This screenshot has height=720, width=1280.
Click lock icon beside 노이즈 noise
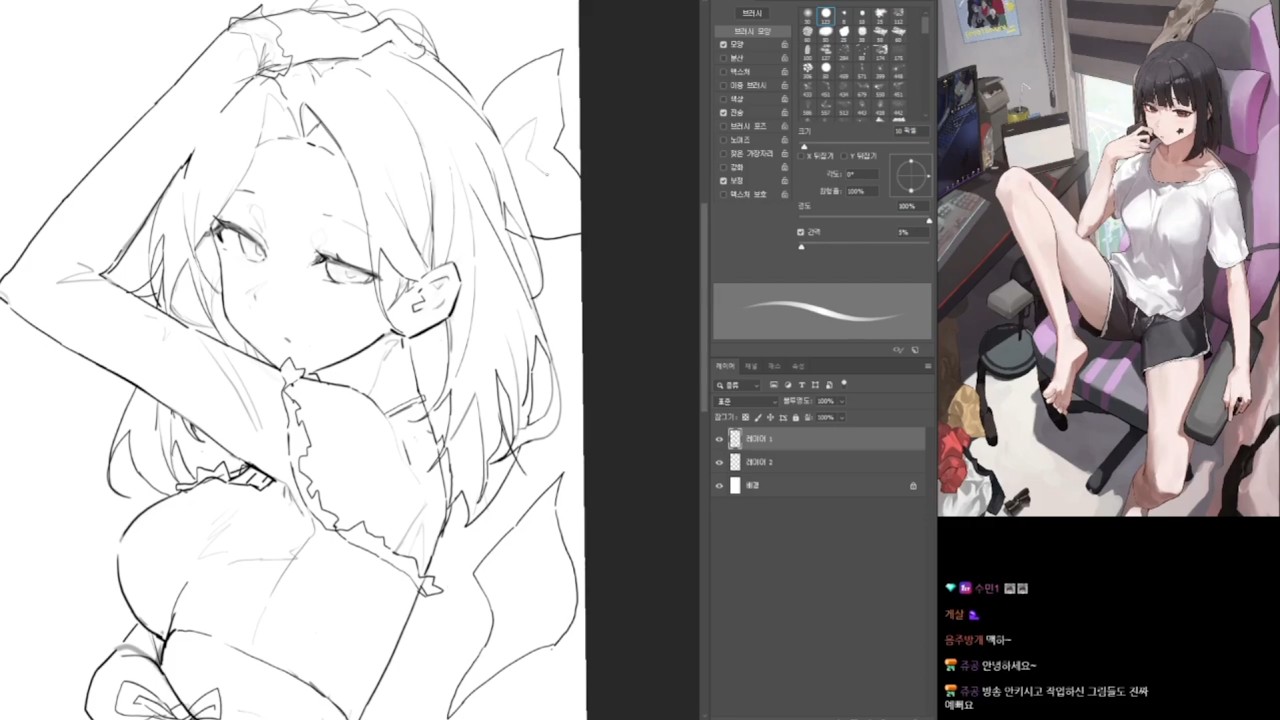point(784,140)
